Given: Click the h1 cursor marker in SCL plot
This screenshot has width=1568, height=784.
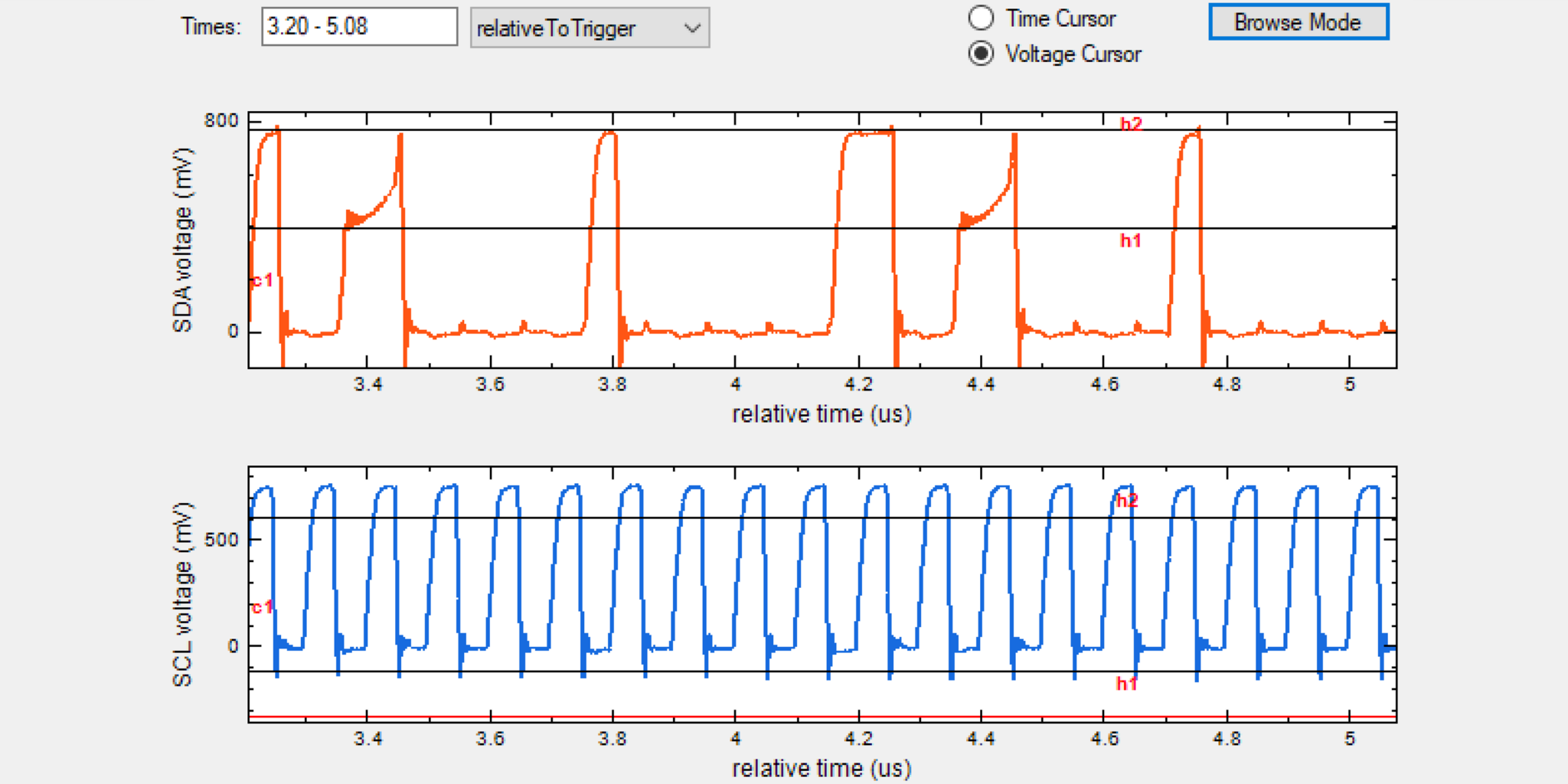Looking at the screenshot, I should (1126, 683).
